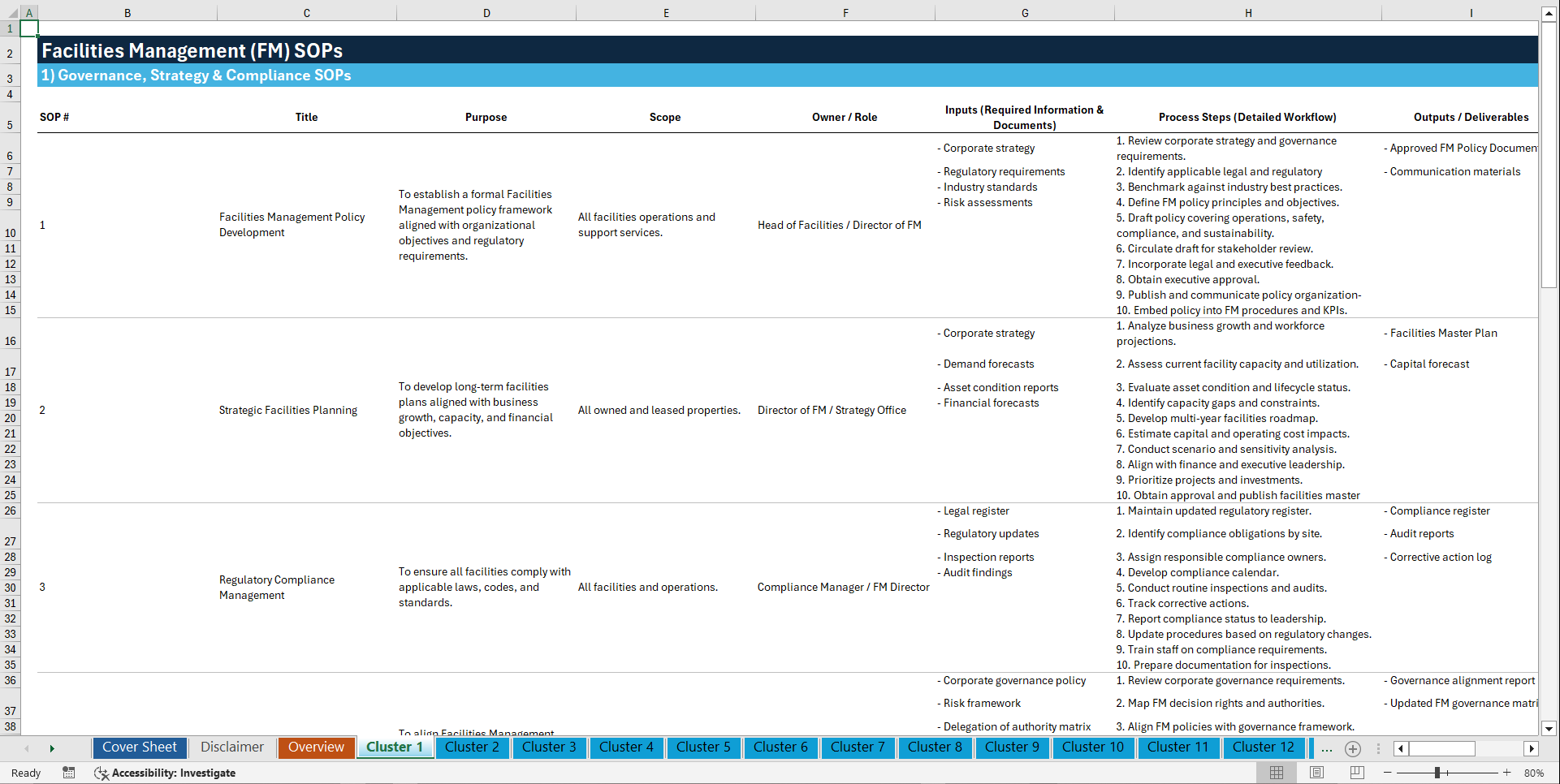Zoom out using the minus icon
The height and width of the screenshot is (784, 1560).
point(1387,773)
